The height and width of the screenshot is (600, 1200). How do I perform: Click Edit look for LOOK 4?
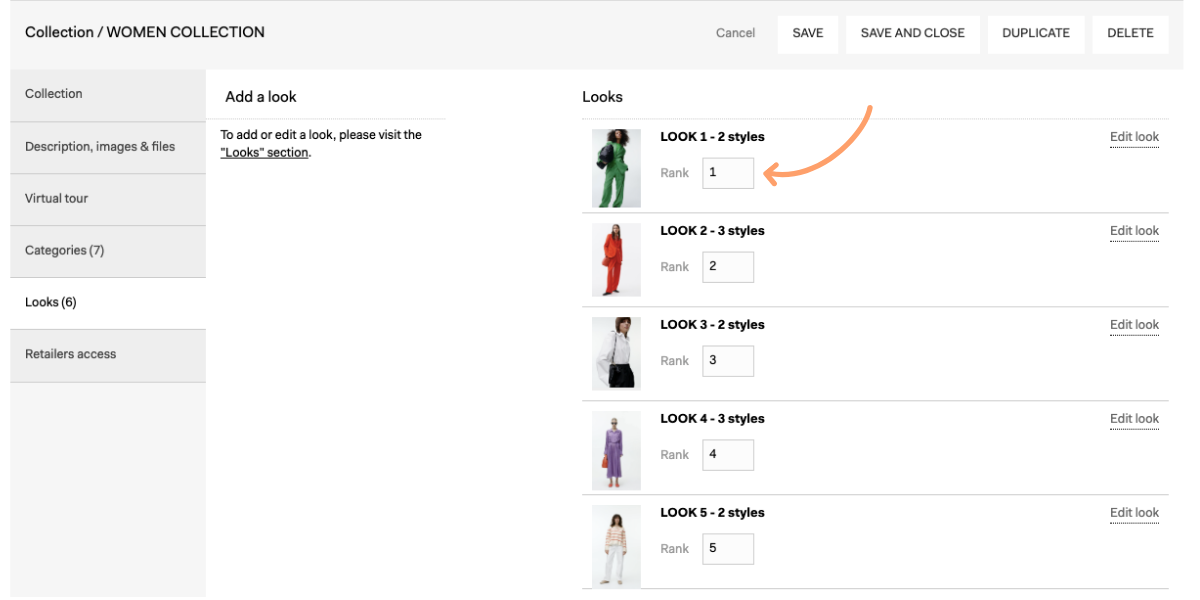[1134, 419]
